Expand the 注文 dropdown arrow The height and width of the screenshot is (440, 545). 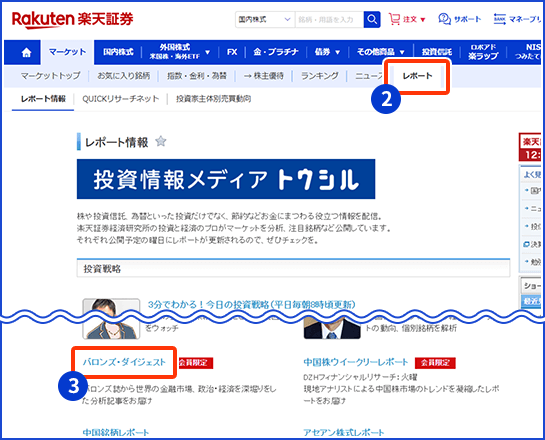click(x=423, y=20)
